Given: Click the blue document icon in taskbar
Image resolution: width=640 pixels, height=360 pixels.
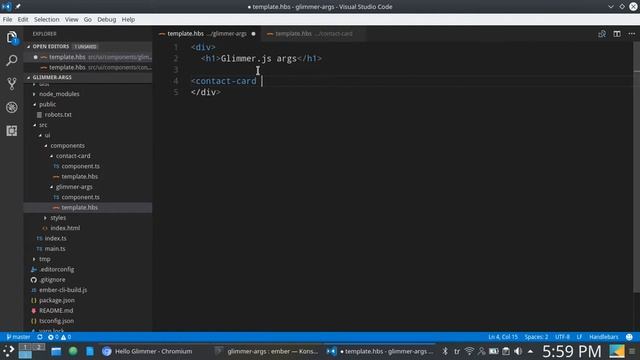Looking at the screenshot, I should [90, 351].
